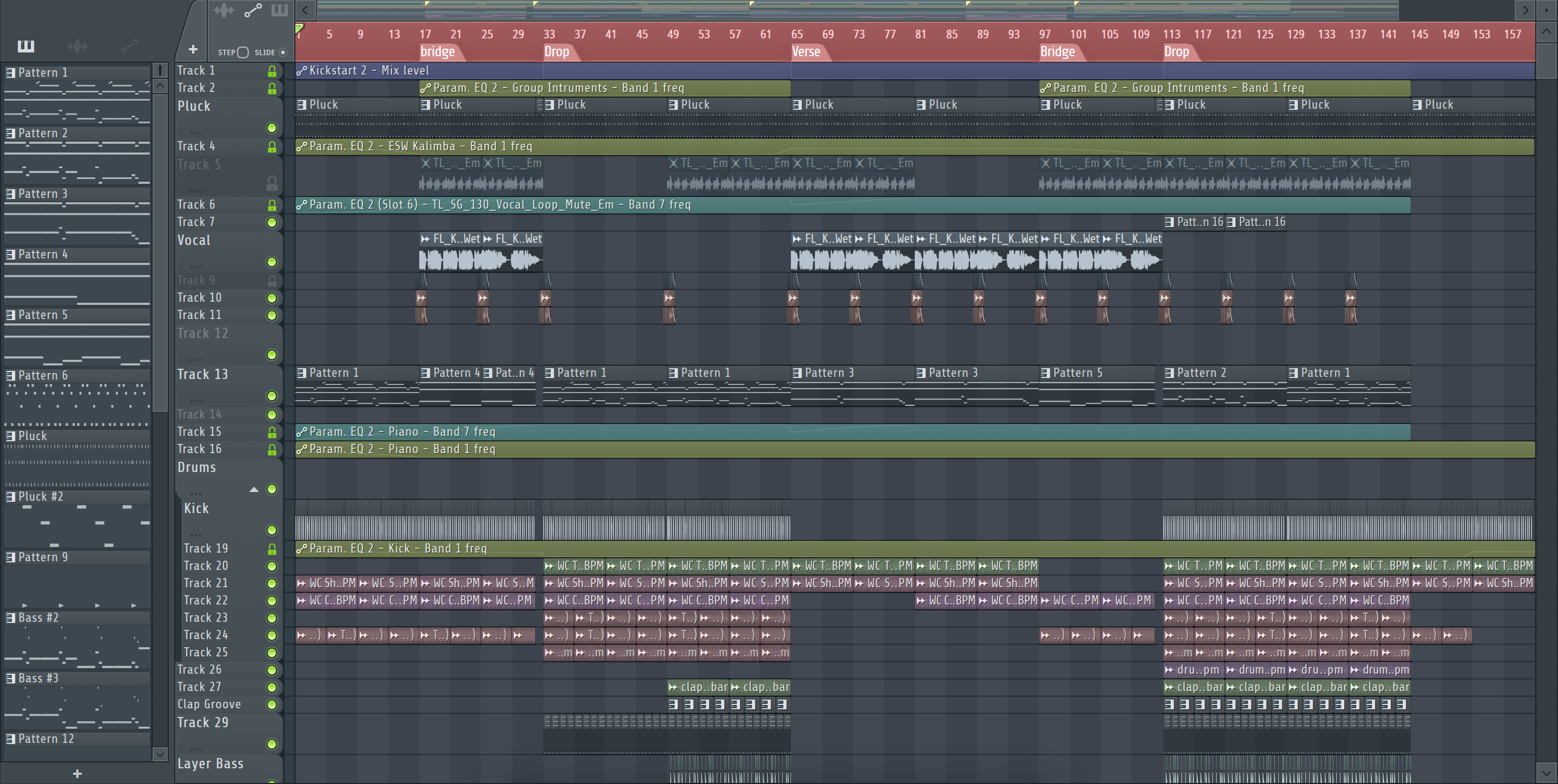This screenshot has width=1558, height=784.
Task: Click the dimmed lock on Track 5
Action: coord(272,183)
